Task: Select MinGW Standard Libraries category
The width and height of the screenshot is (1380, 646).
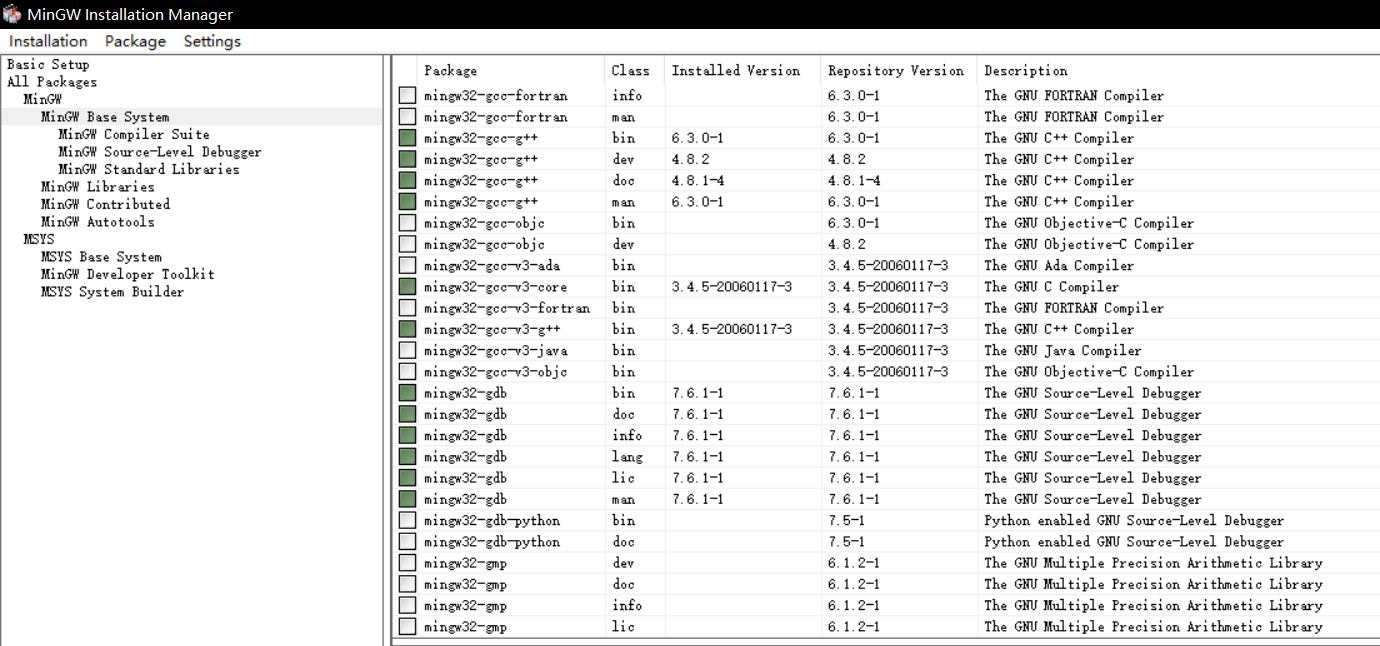Action: click(149, 169)
